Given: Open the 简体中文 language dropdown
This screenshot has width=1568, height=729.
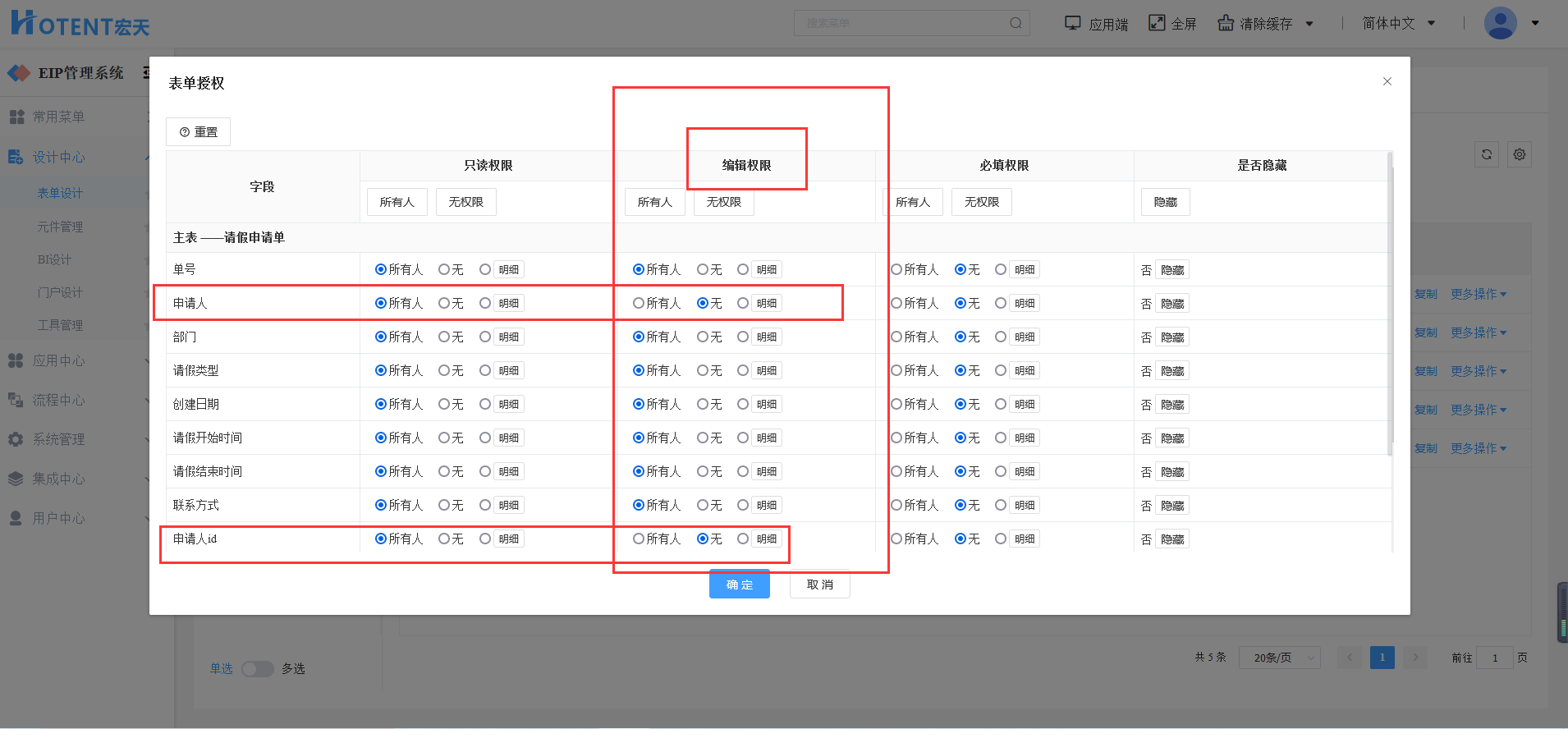Looking at the screenshot, I should coord(1398,23).
